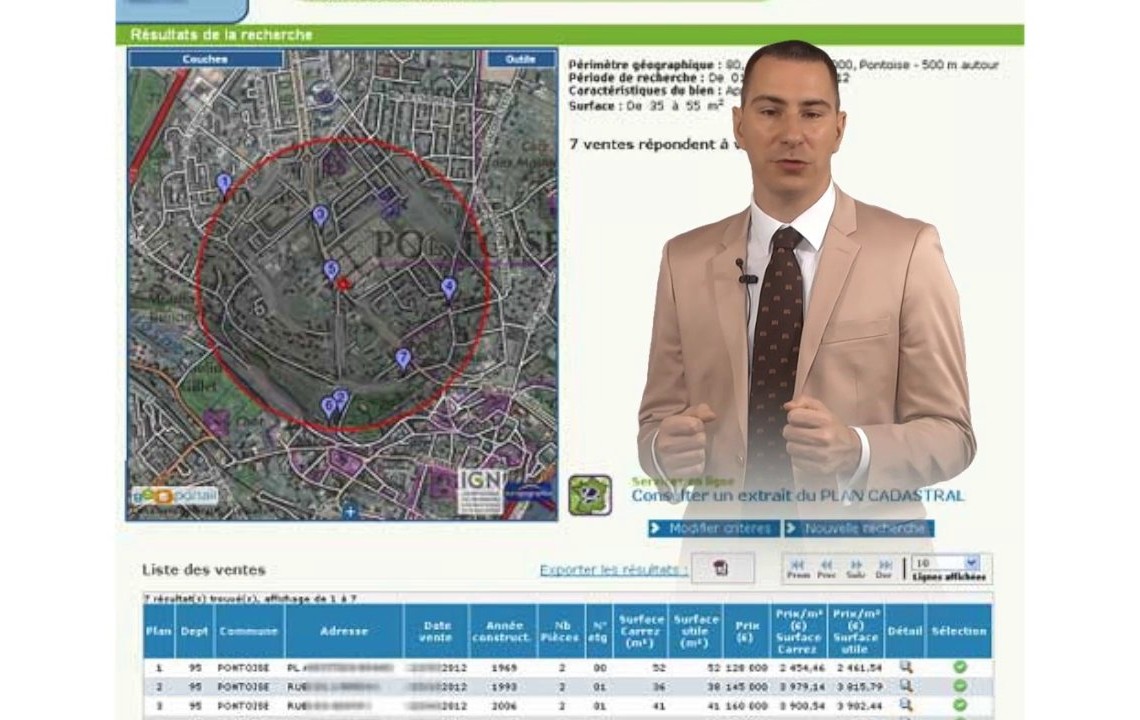Sort table by Dept column header
The height and width of the screenshot is (720, 1140).
[x=194, y=631]
